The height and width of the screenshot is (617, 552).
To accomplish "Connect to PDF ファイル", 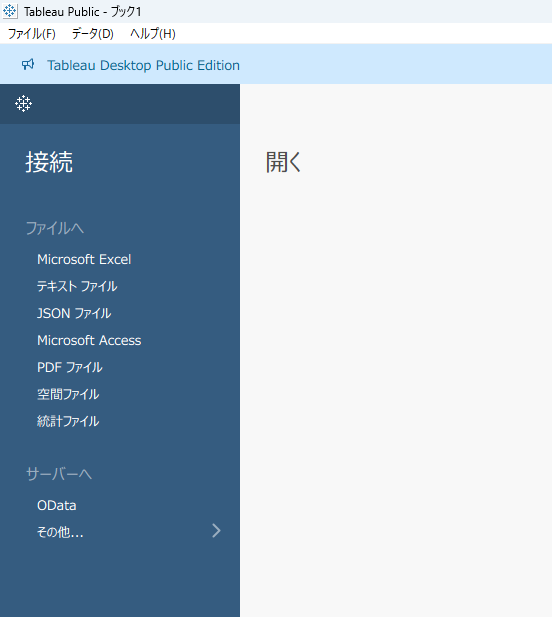I will [x=70, y=367].
